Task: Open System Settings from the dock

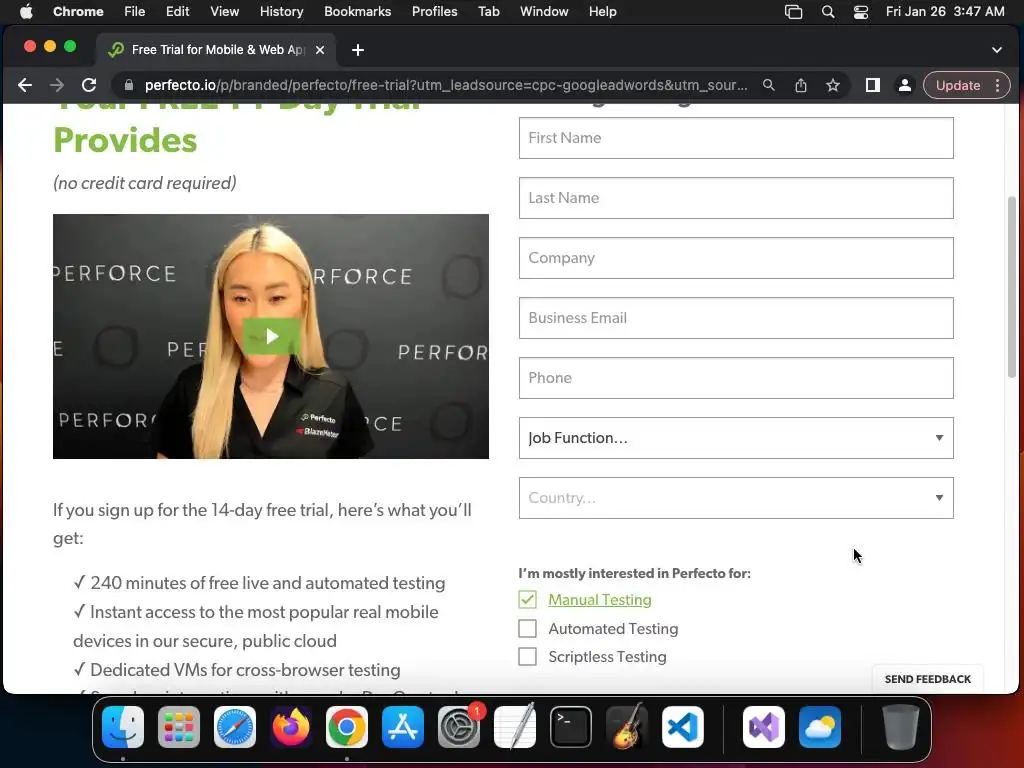Action: [459, 727]
